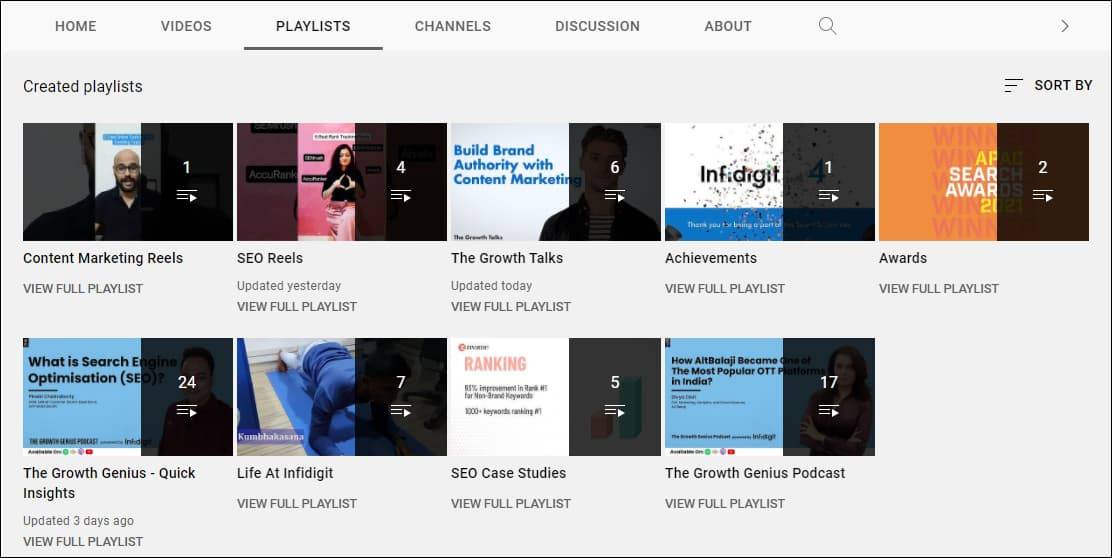Click the Created playlists heading
Image resolution: width=1112 pixels, height=558 pixels.
[x=83, y=87]
